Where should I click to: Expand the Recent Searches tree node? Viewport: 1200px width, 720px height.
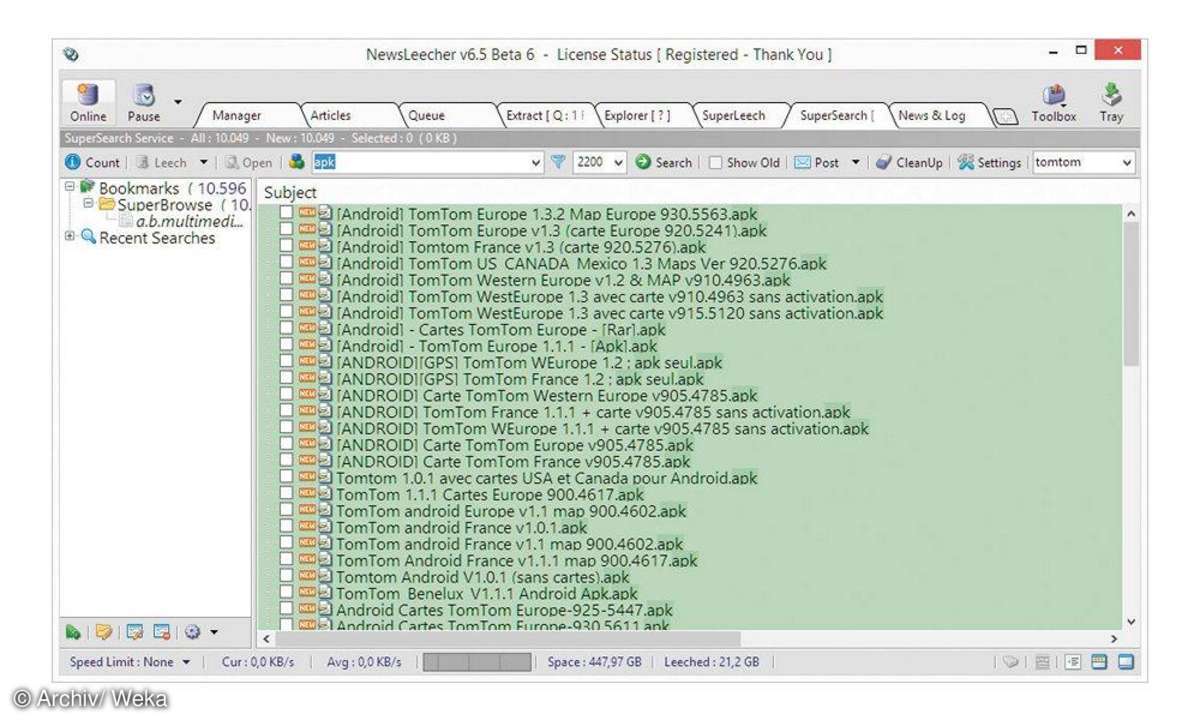tap(70, 237)
